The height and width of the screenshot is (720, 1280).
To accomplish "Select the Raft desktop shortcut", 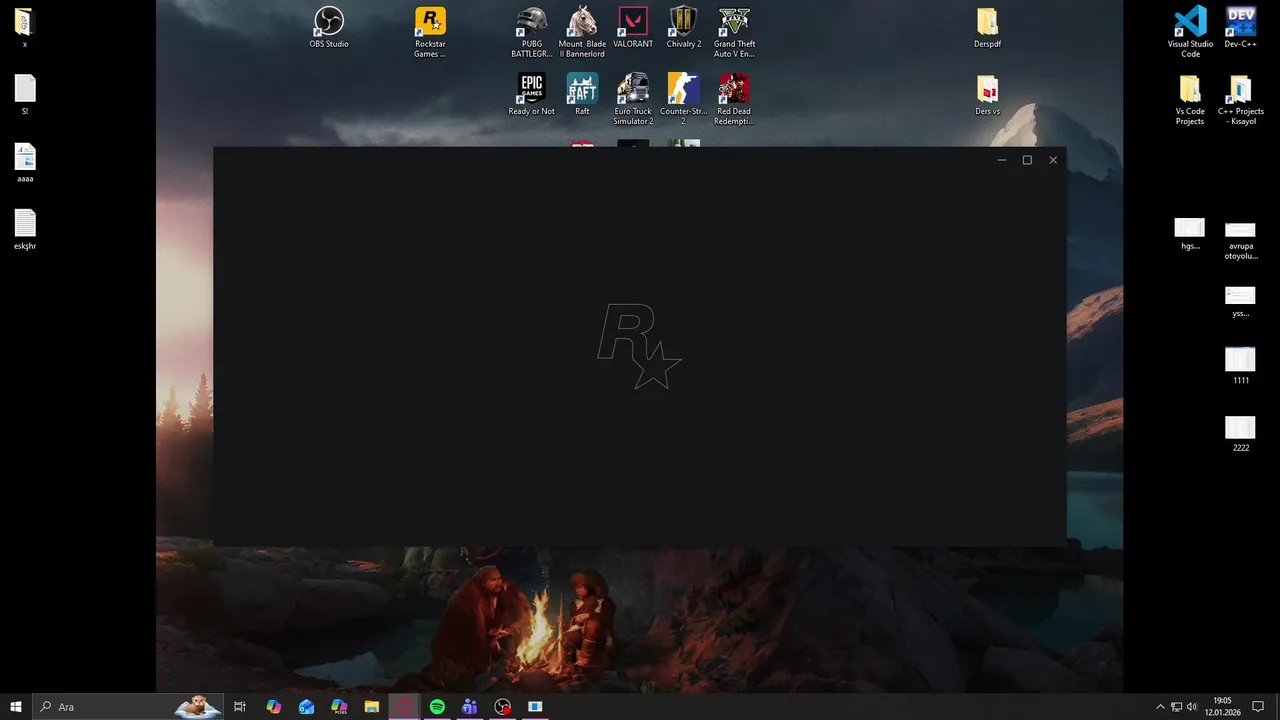I will [x=582, y=95].
